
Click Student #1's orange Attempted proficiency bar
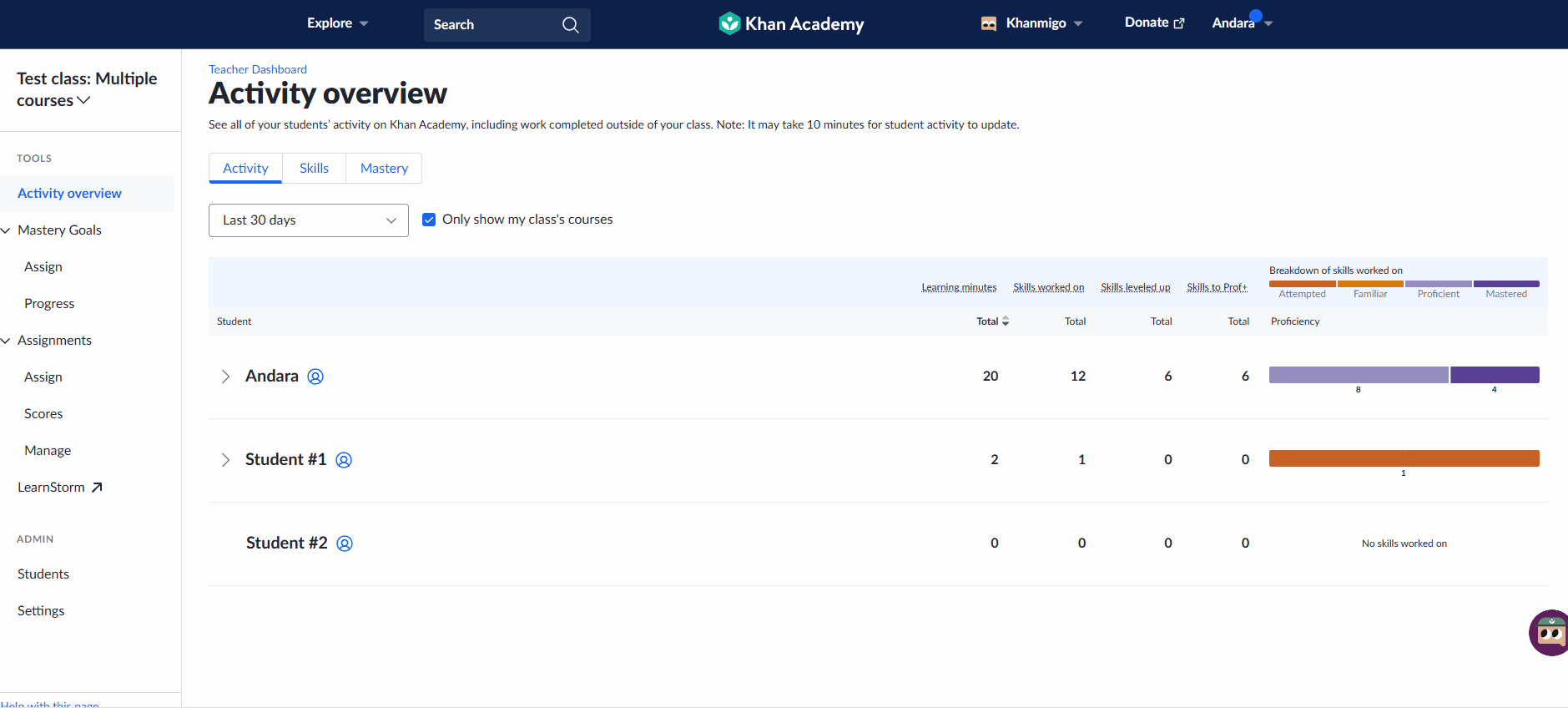pos(1404,458)
